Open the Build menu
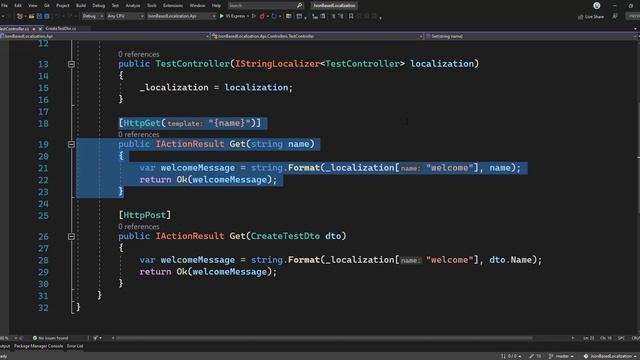The image size is (640, 360). click(81, 5)
